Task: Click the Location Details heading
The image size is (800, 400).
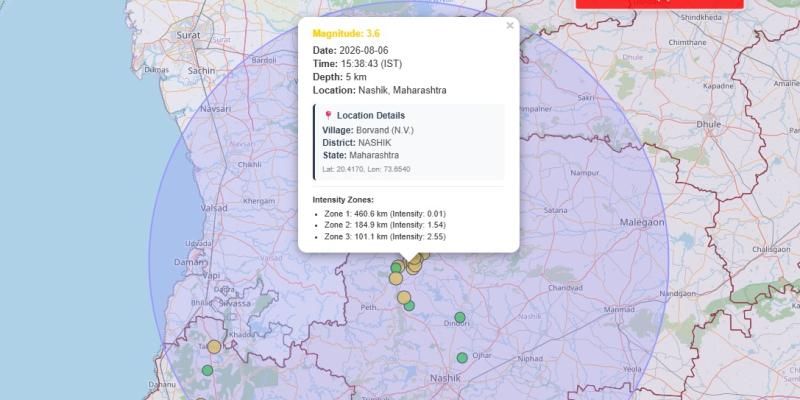Action: click(x=371, y=115)
